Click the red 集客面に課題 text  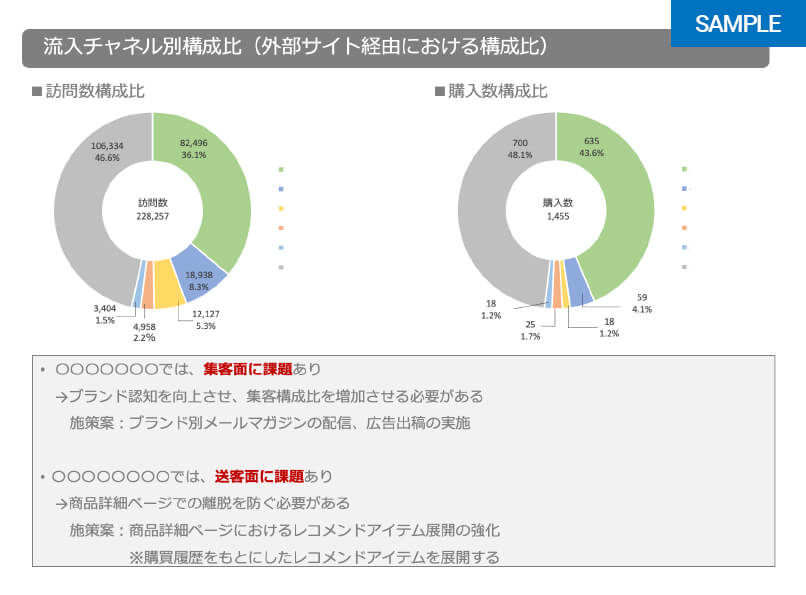[x=247, y=370]
